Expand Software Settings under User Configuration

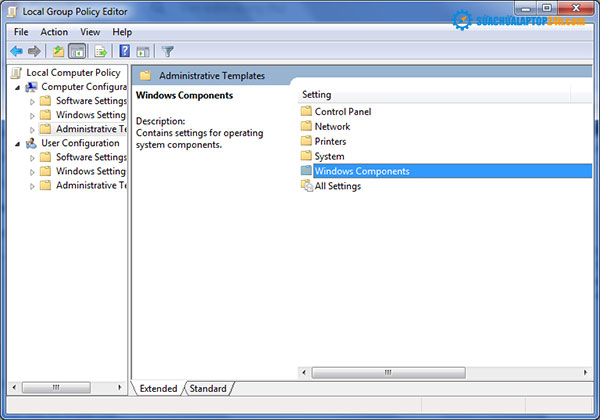(x=32, y=158)
